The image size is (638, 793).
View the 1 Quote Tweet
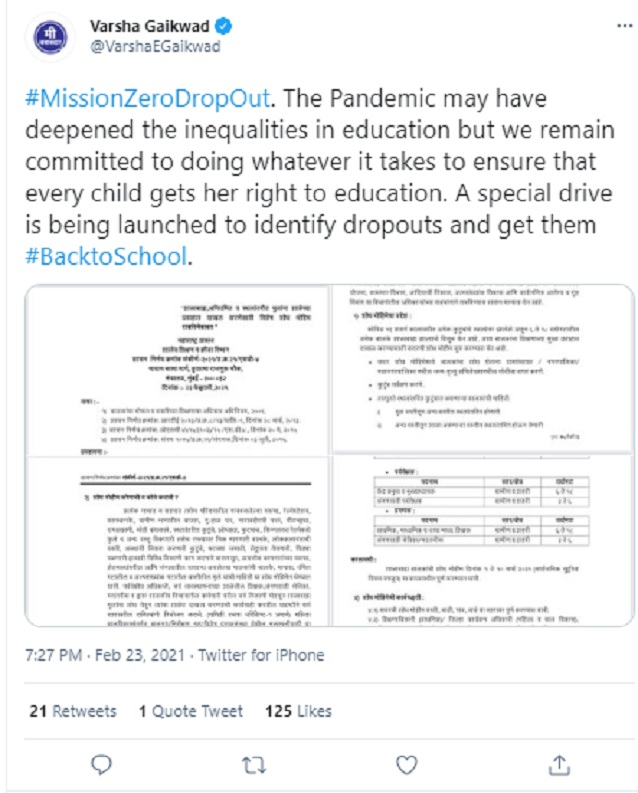190,711
